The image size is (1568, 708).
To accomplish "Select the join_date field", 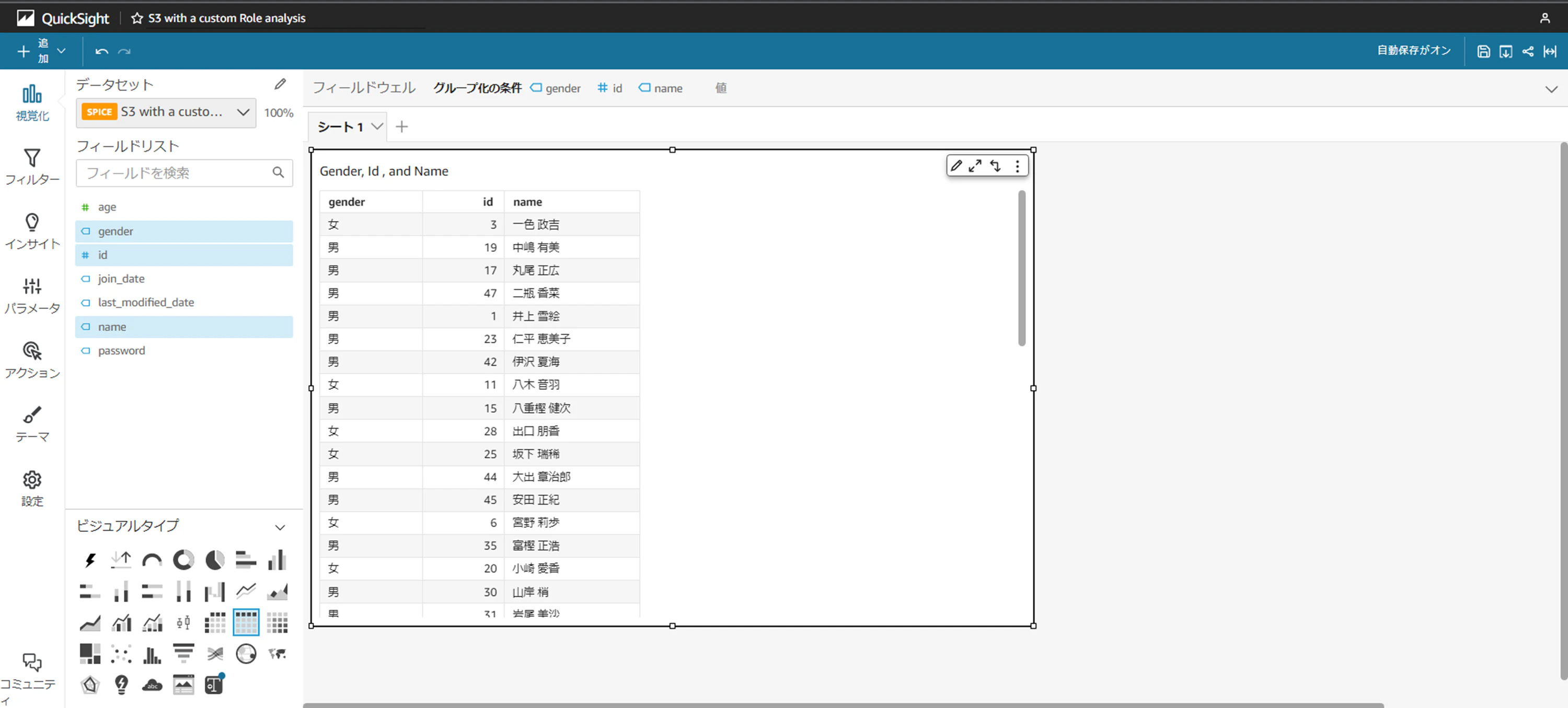I will [x=185, y=279].
